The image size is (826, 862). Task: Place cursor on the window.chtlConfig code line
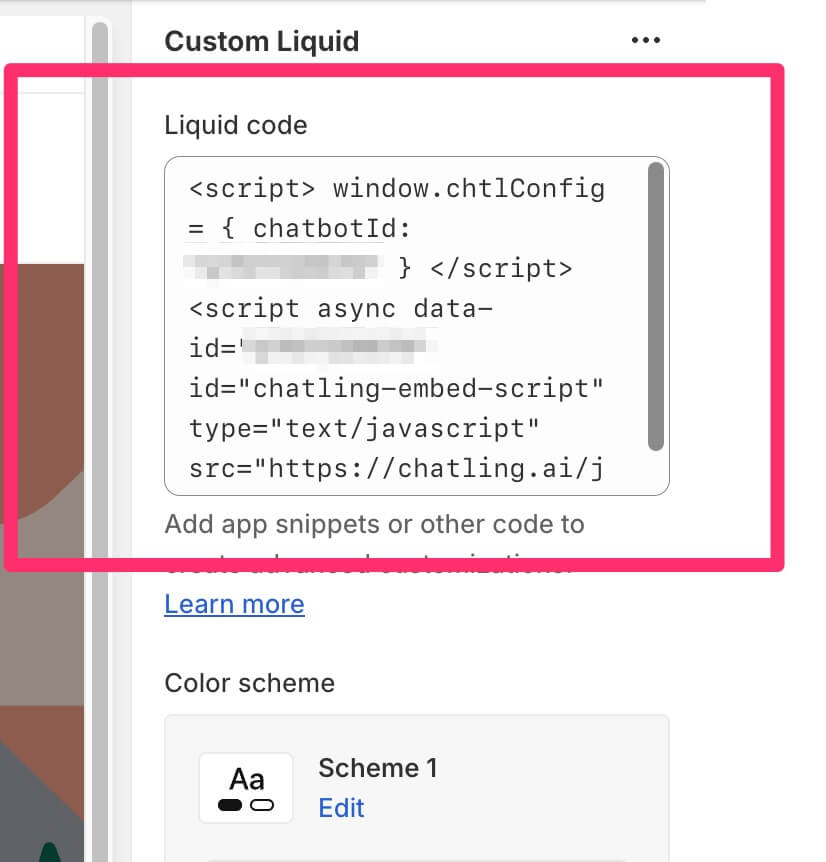coord(397,189)
